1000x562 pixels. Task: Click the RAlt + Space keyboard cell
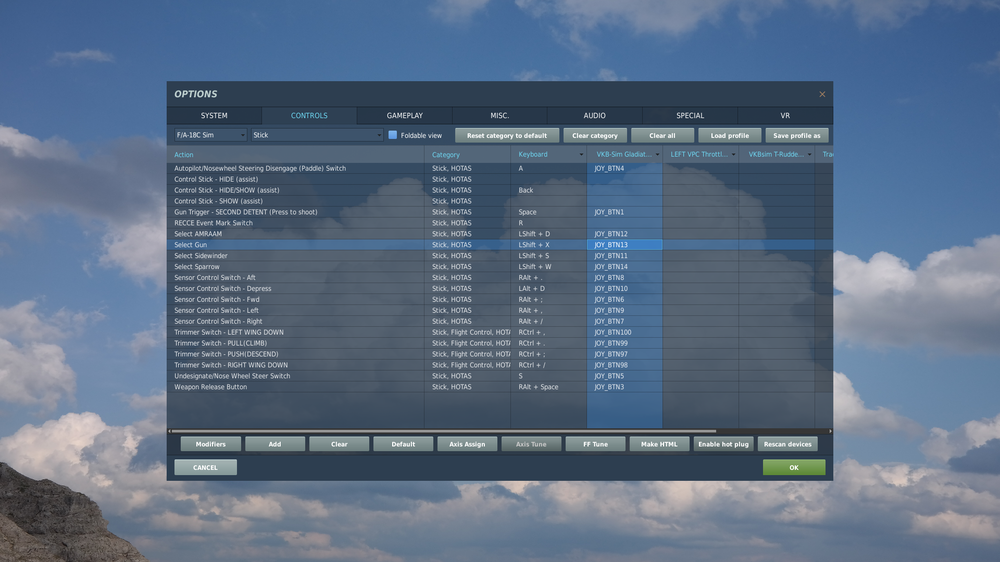click(548, 387)
